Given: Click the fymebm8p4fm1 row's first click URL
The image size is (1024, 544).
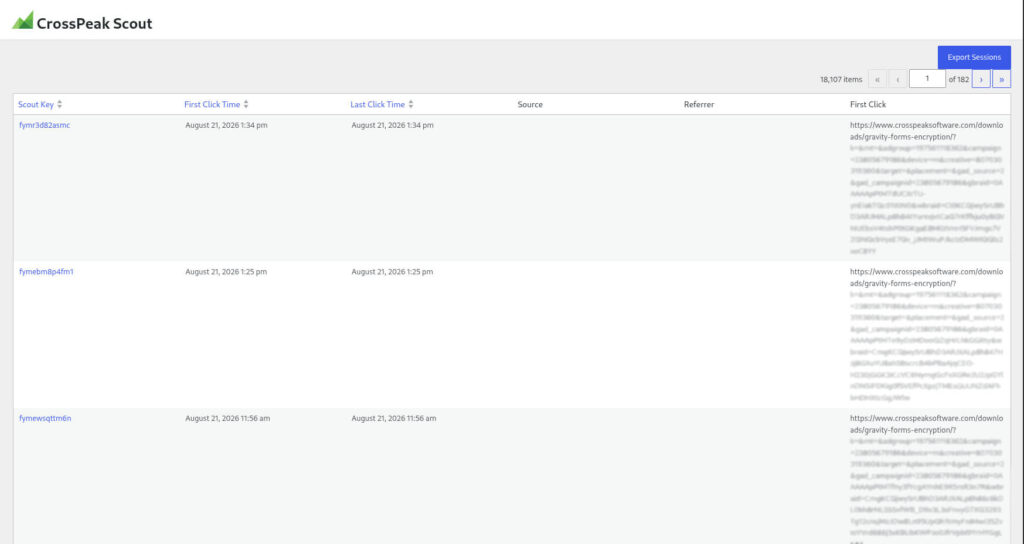Looking at the screenshot, I should click(927, 334).
